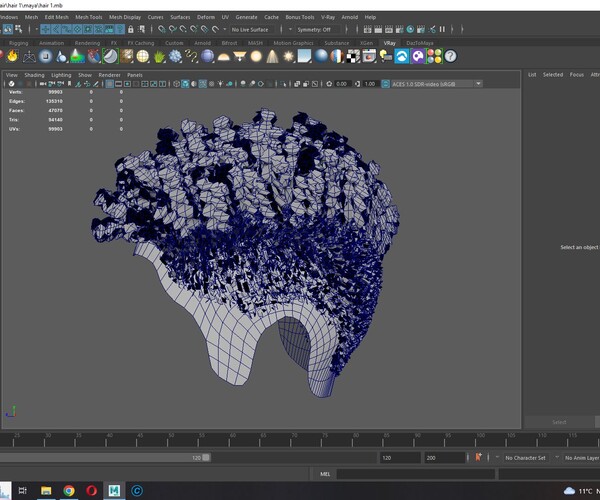Click the V-Ray rectangle downlight icon
Viewport: 600px width, 500px height.
240,57
